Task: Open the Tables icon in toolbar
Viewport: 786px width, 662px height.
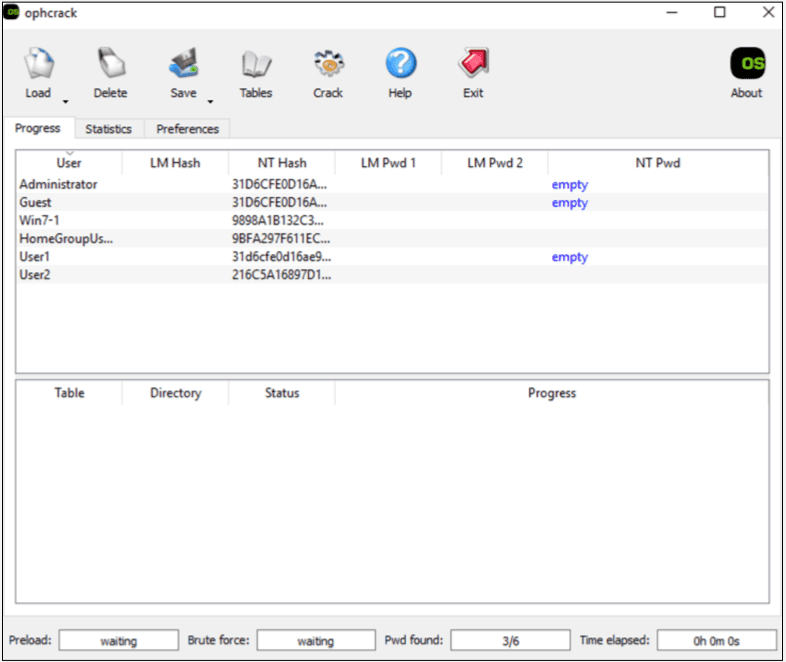Action: 256,66
